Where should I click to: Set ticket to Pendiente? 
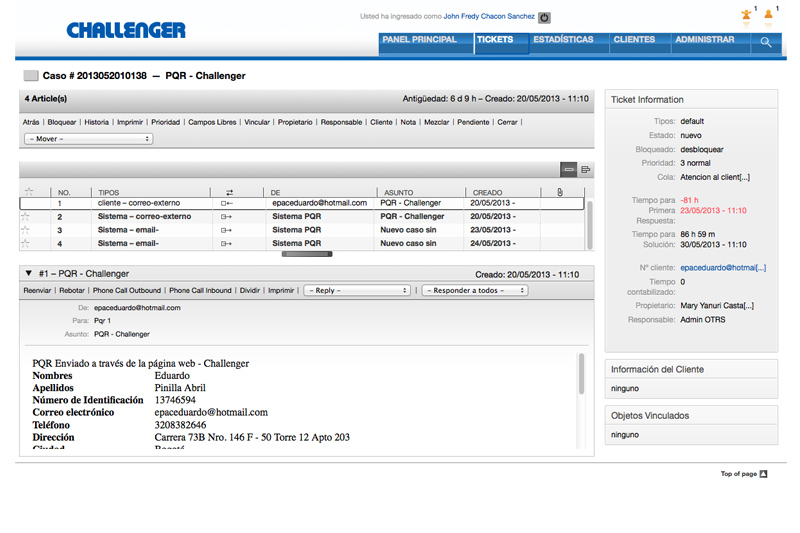coord(473,122)
